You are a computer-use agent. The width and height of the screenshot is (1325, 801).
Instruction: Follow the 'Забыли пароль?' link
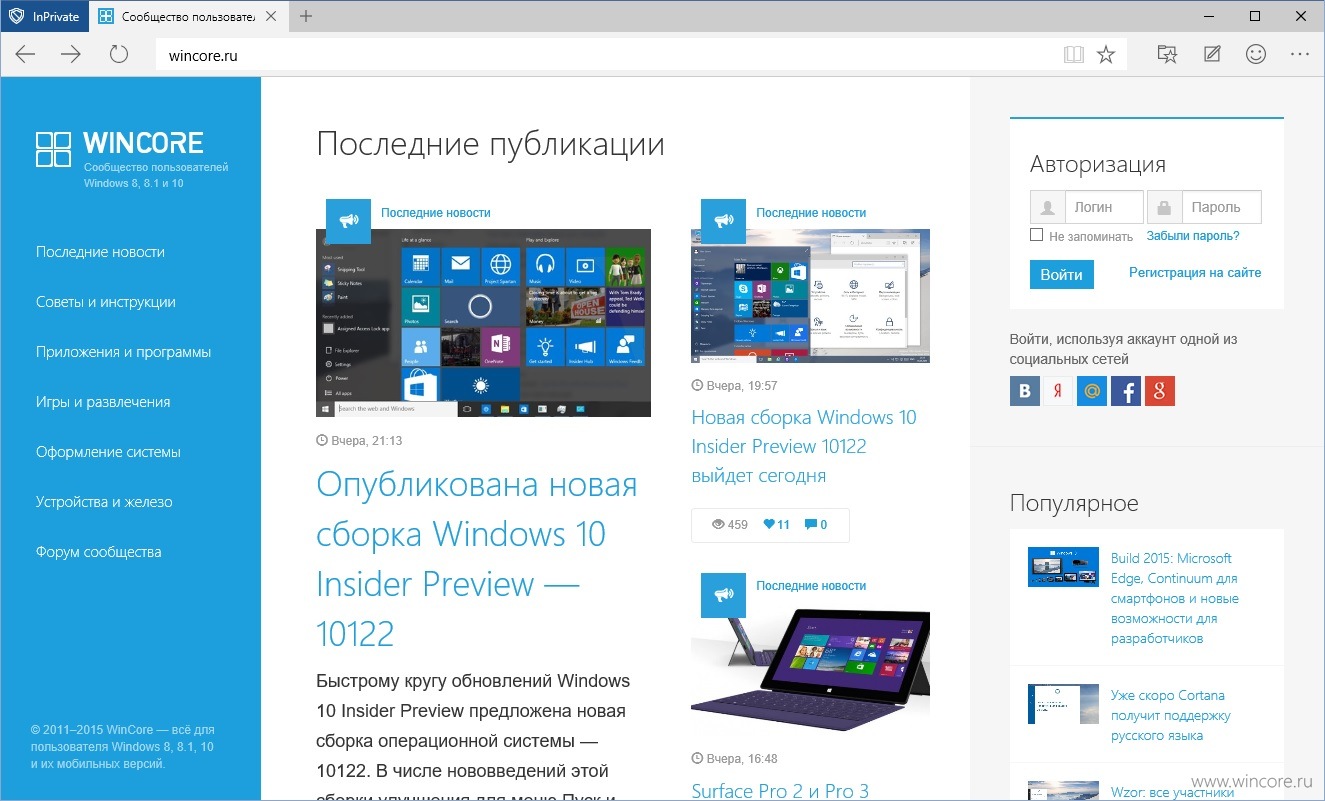pyautogui.click(x=1193, y=236)
